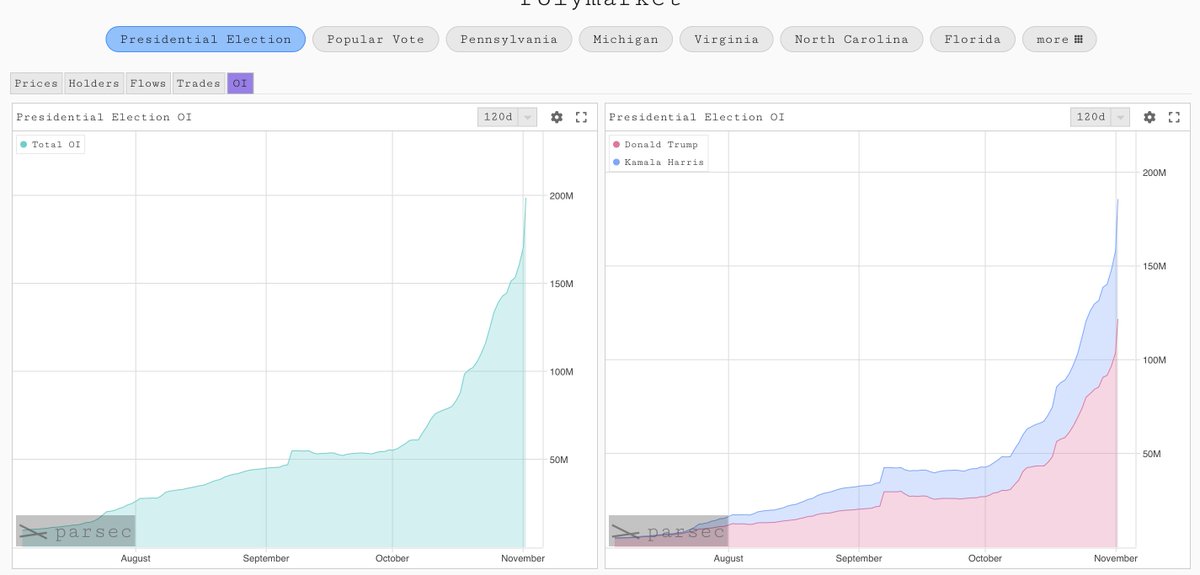Switch to the OI tab
Image resolution: width=1200 pixels, height=575 pixels.
point(240,83)
